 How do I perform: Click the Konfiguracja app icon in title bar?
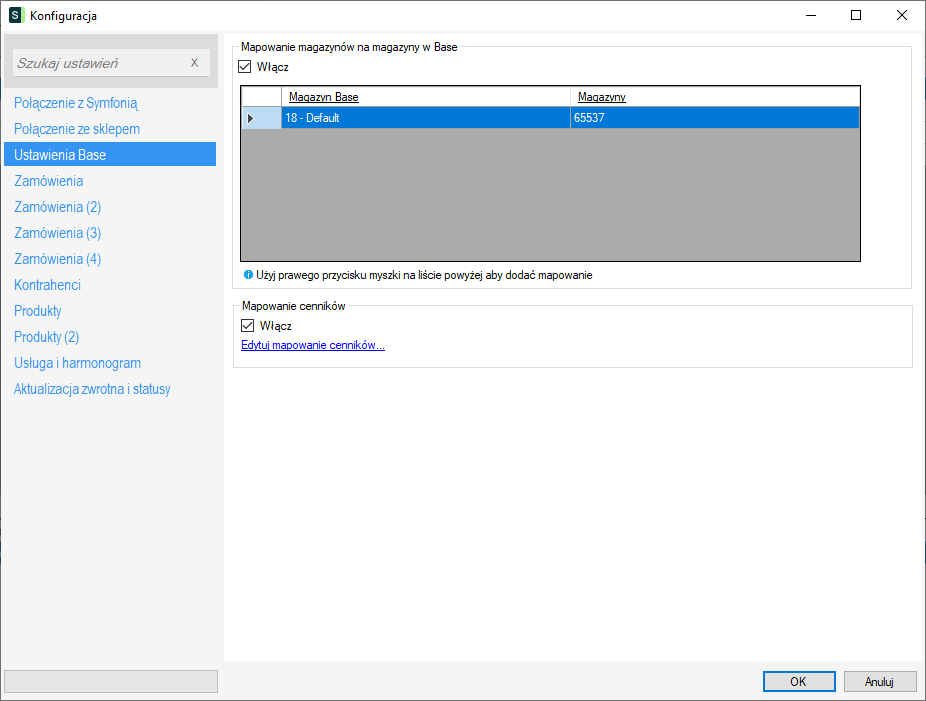(16, 15)
